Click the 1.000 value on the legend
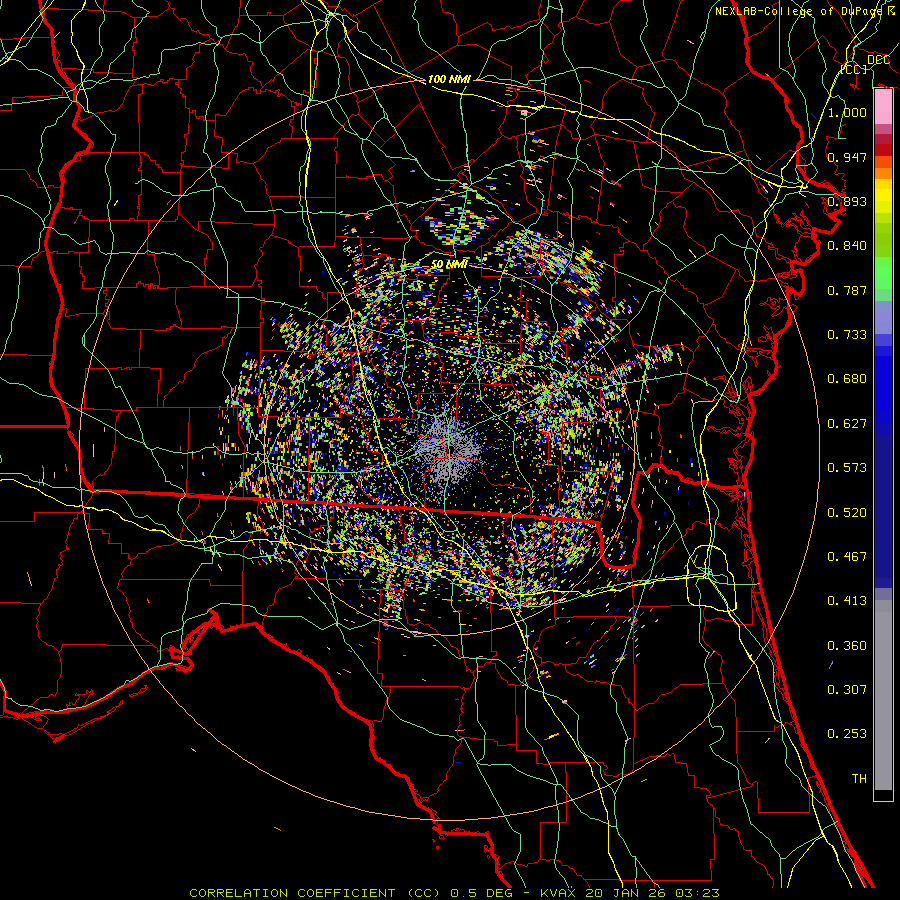Screen dimensions: 900x900 coord(847,112)
